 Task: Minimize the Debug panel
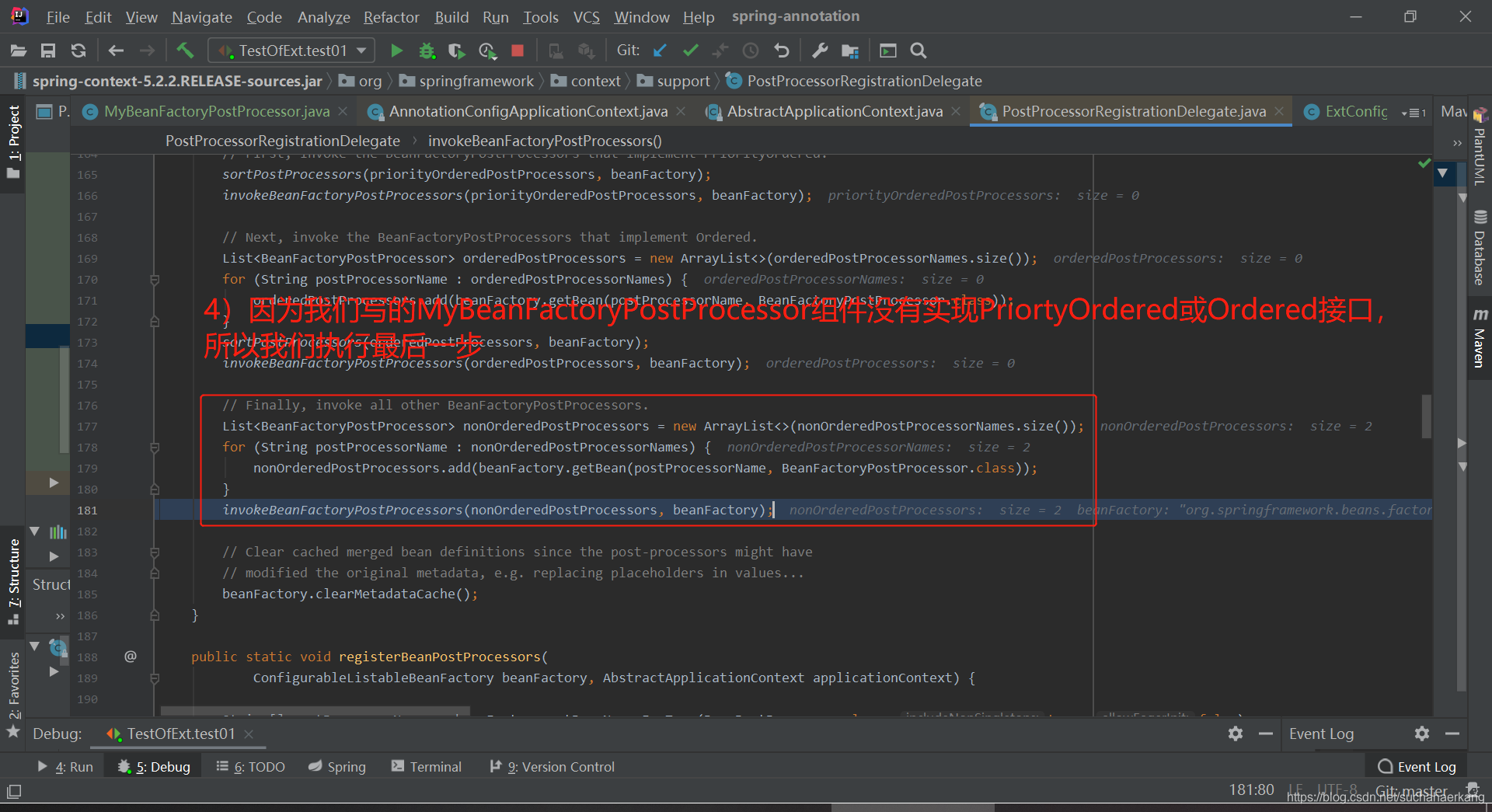tap(1266, 734)
